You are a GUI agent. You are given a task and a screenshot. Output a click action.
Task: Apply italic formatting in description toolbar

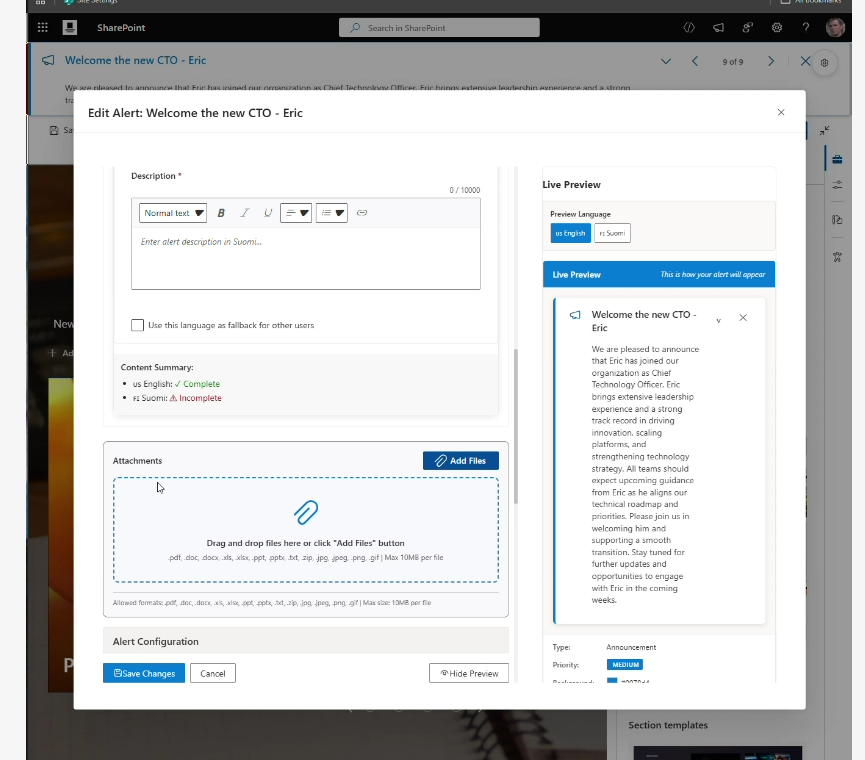point(244,213)
